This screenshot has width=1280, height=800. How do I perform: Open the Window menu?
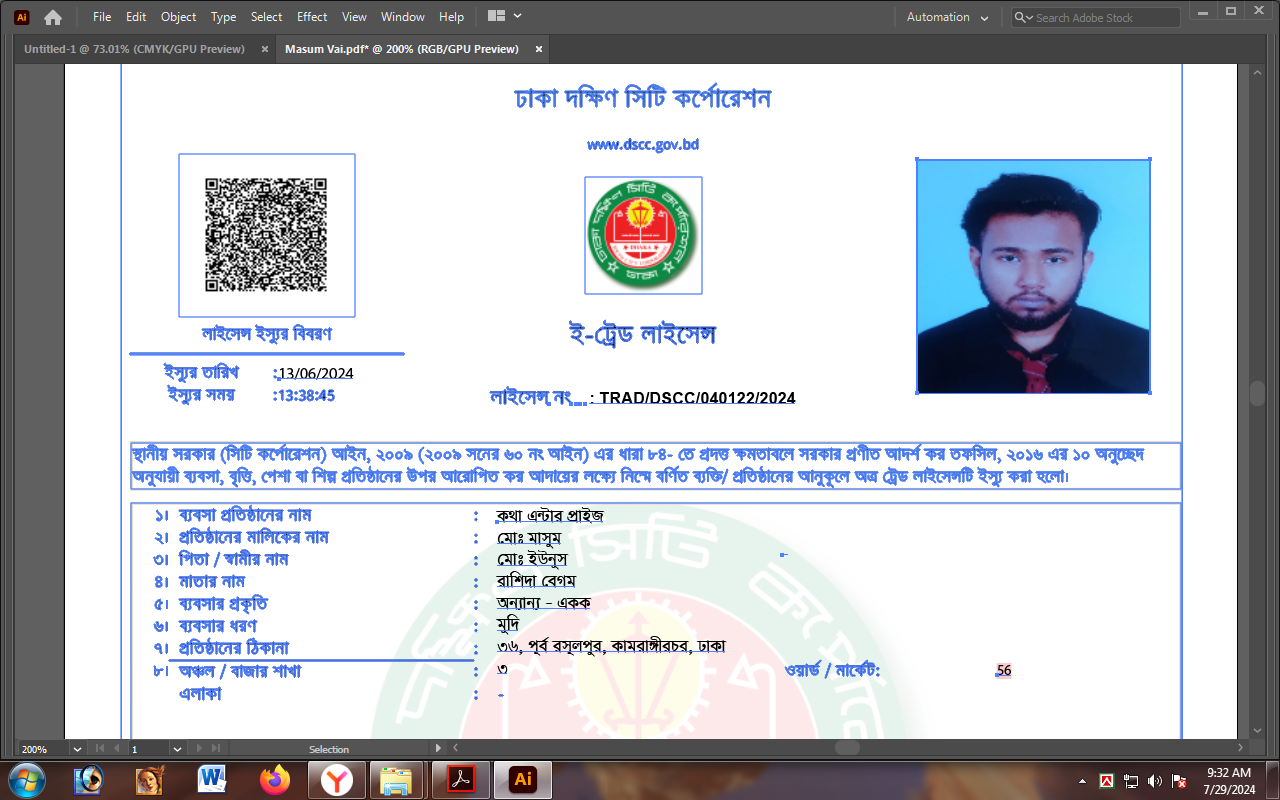(403, 17)
